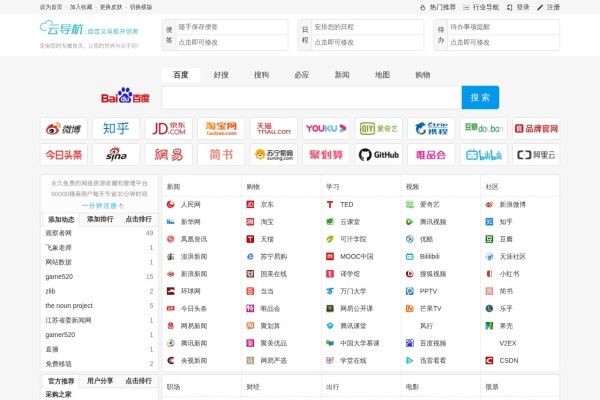Open the 品牌官网 logo tile
This screenshot has height=400, width=600.
(536, 129)
